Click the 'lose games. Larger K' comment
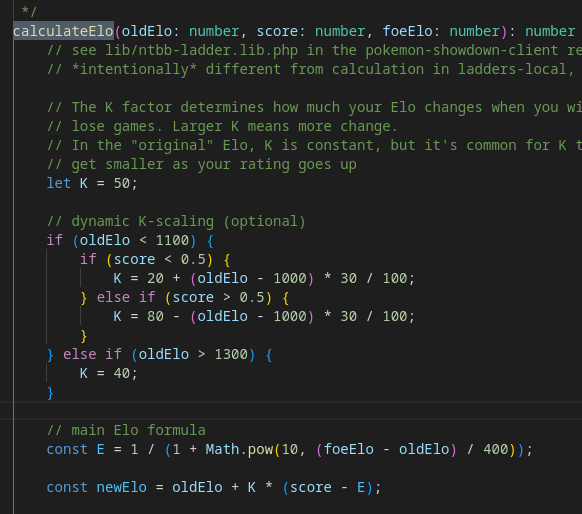Image resolution: width=582 pixels, height=514 pixels. click(222, 126)
